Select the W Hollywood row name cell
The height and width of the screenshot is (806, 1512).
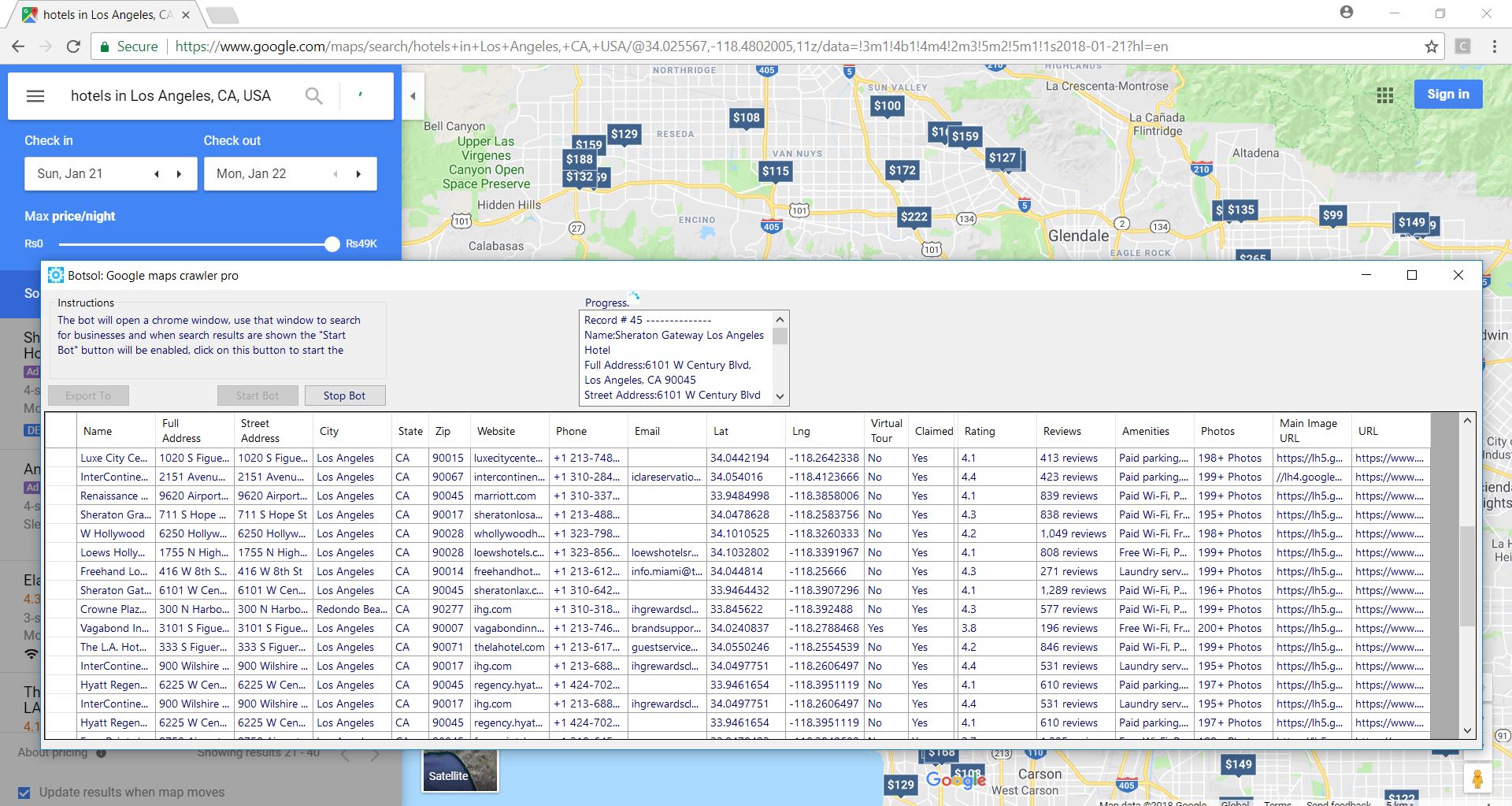pos(116,533)
